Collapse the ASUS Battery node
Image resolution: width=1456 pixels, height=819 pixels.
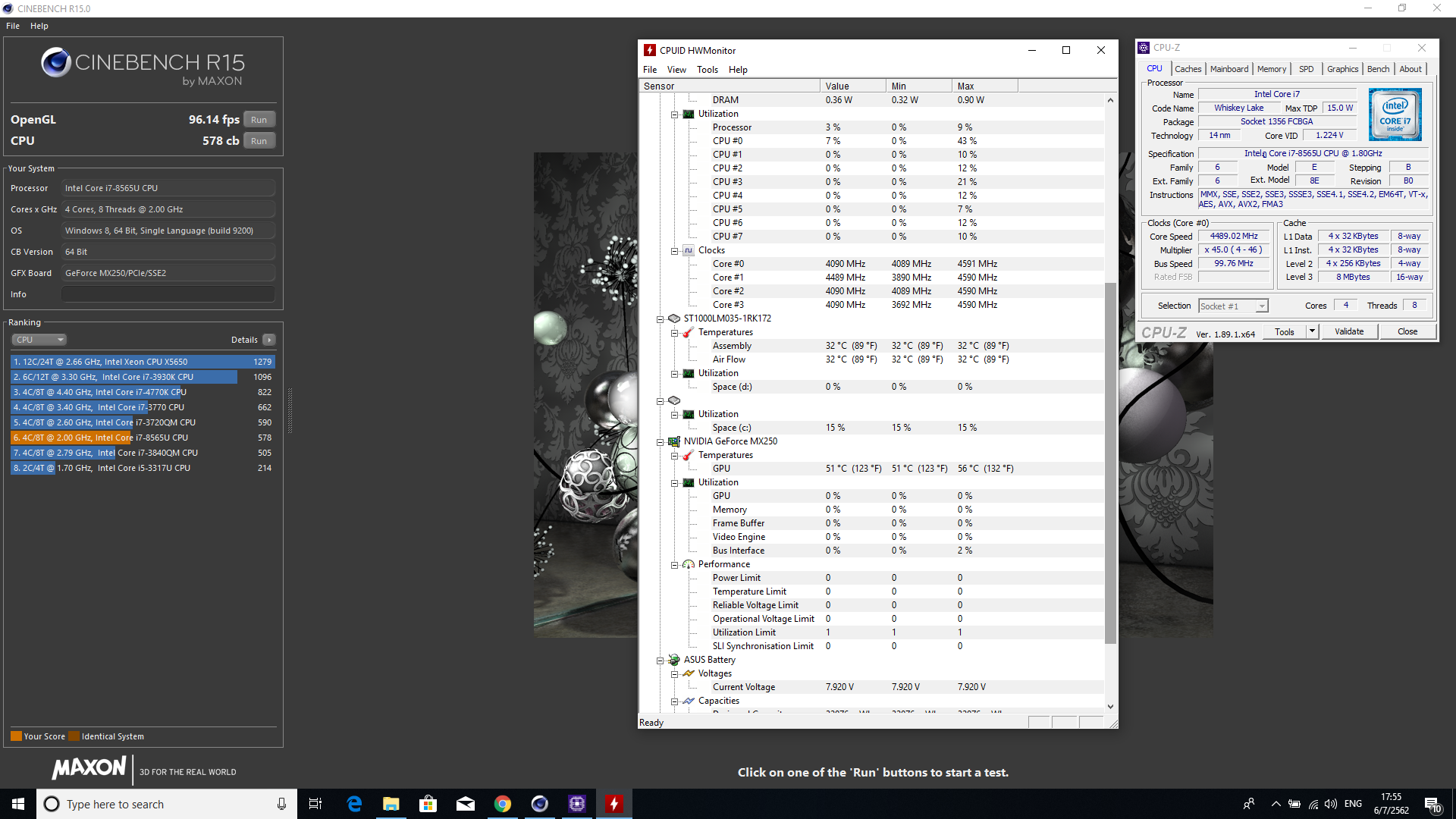pyautogui.click(x=660, y=661)
